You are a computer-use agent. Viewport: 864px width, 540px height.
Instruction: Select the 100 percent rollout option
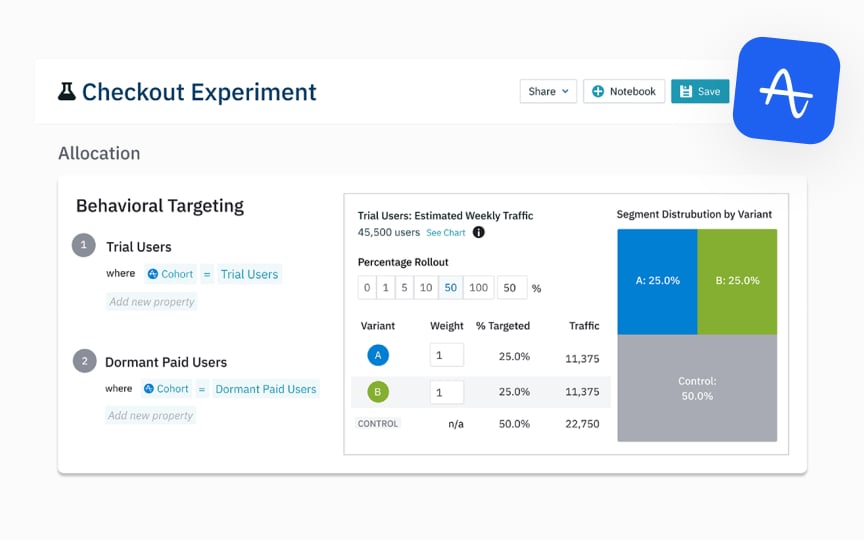(478, 288)
